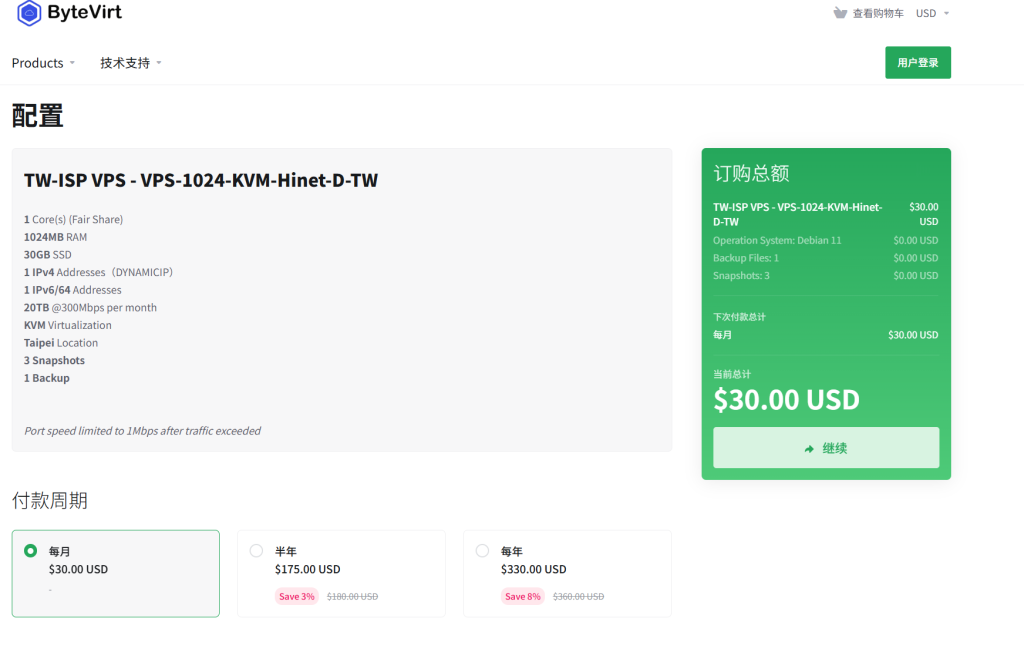Screen dimensions: 1024x652
Task: Select the 每年 annual billing radio
Action: [483, 551]
